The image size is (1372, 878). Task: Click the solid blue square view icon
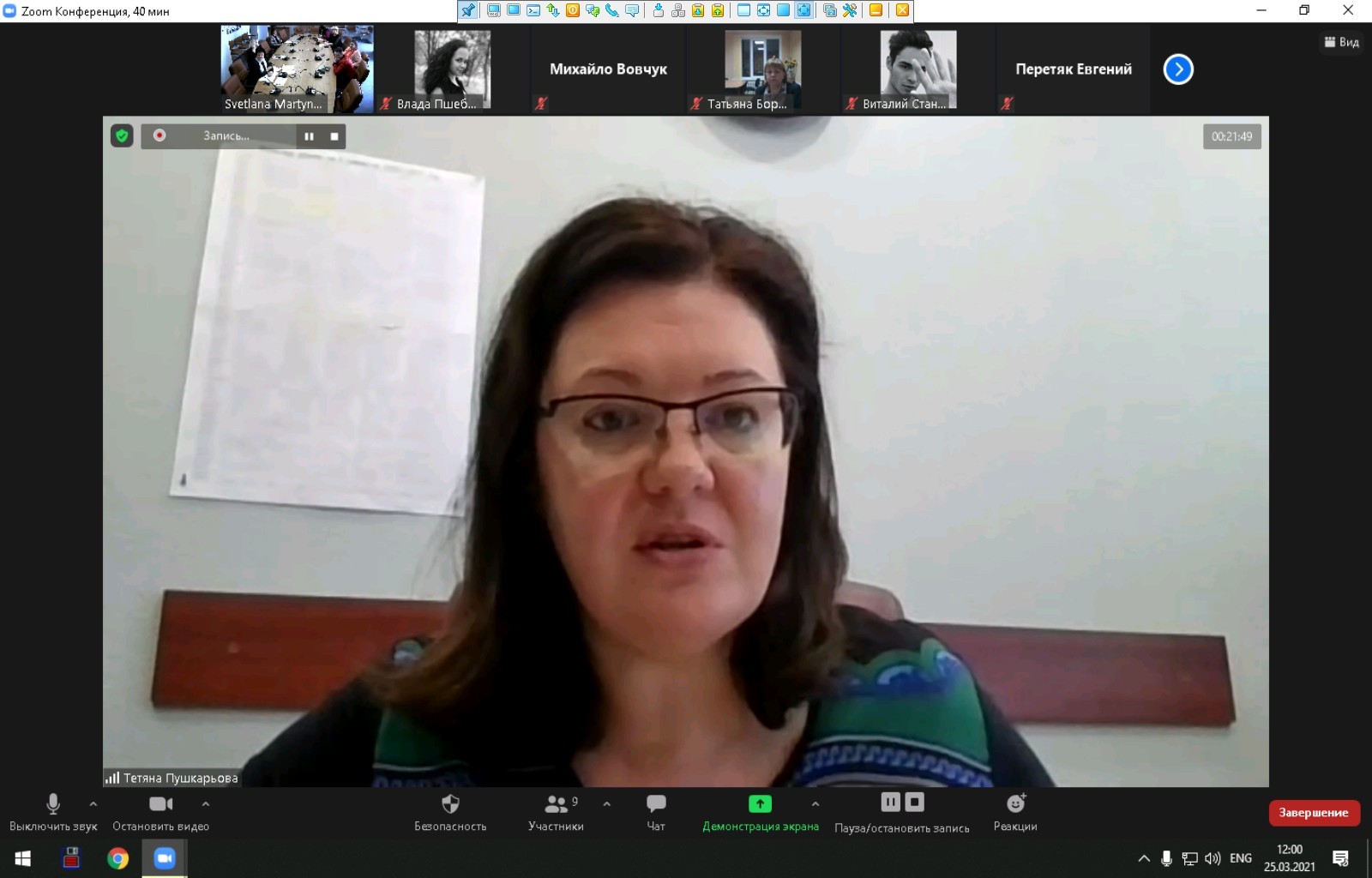click(783, 10)
